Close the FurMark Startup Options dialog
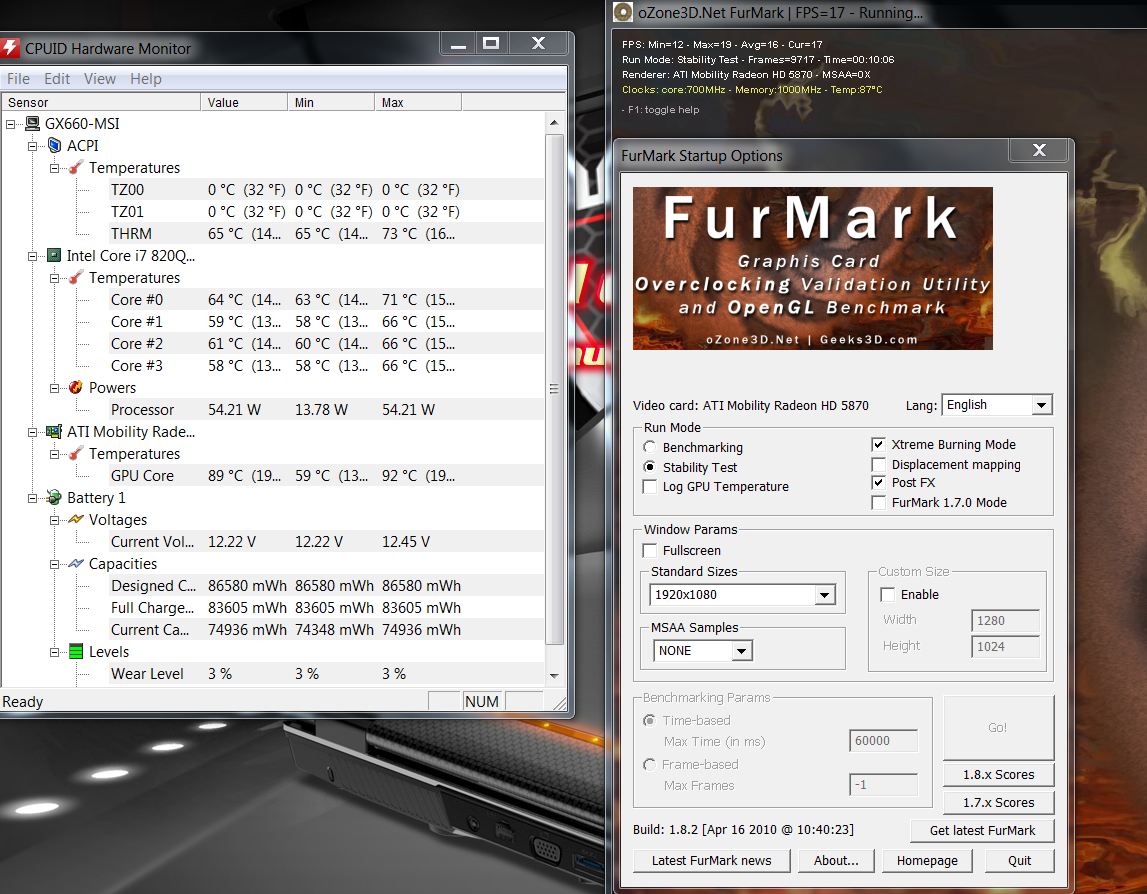Screen dimensions: 1147x894 [1039, 150]
